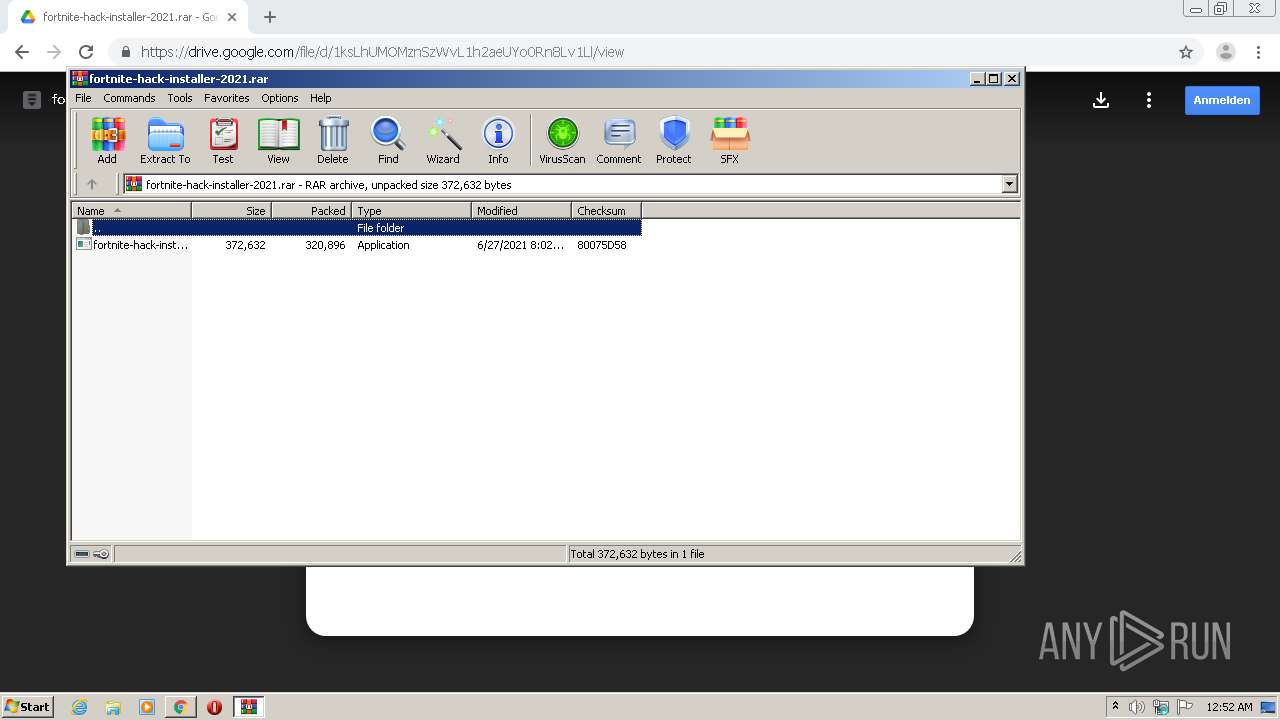Go back in Chrome
1280x720 pixels.
[x=22, y=52]
